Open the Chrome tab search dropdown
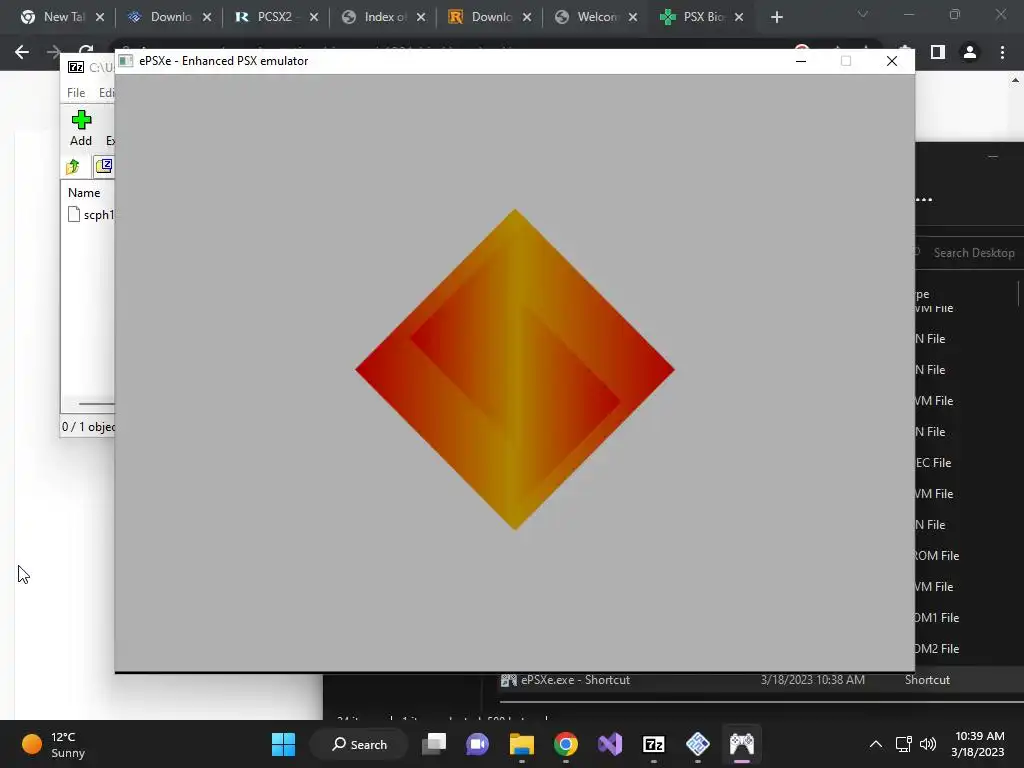The height and width of the screenshot is (768, 1024). point(863,14)
